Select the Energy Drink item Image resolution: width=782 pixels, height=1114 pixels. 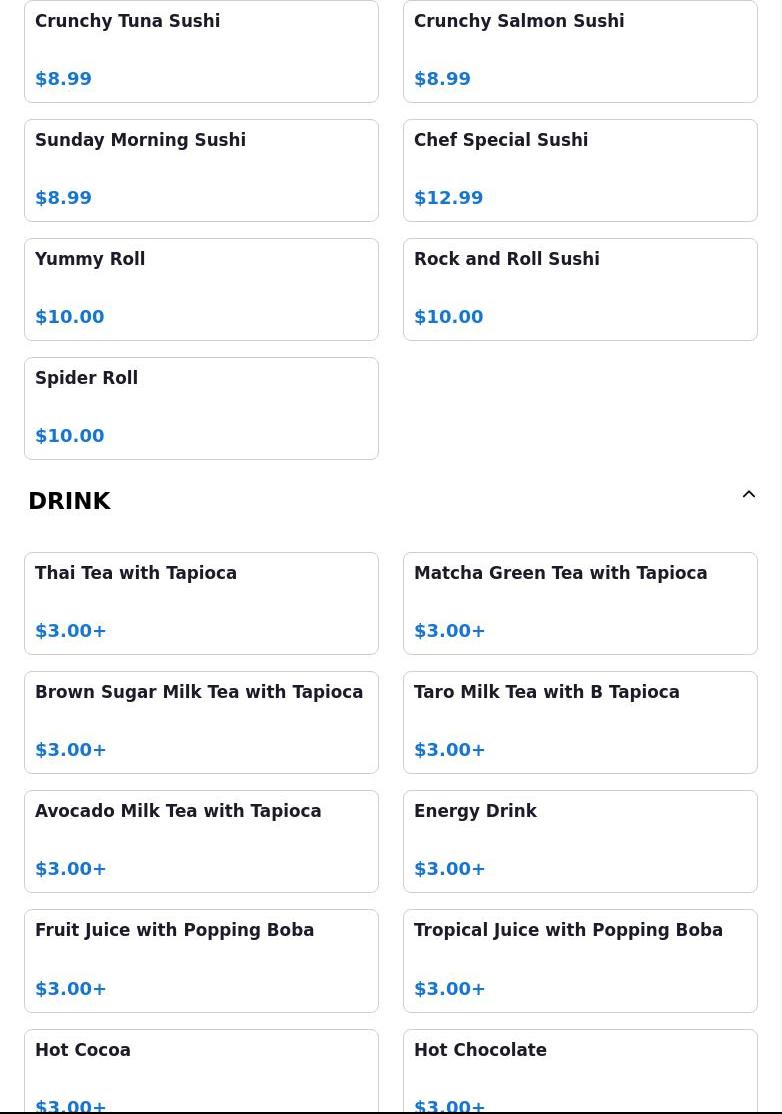pos(580,841)
